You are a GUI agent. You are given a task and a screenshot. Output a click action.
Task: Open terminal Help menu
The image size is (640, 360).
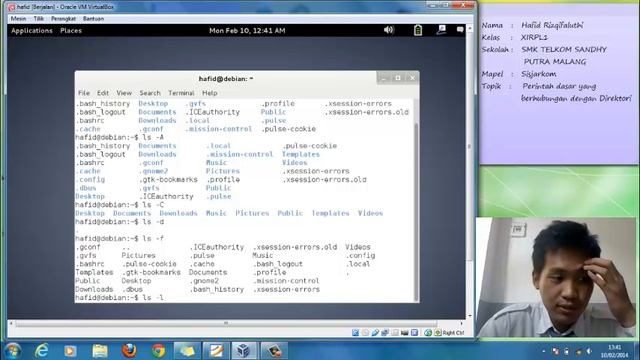coord(210,93)
